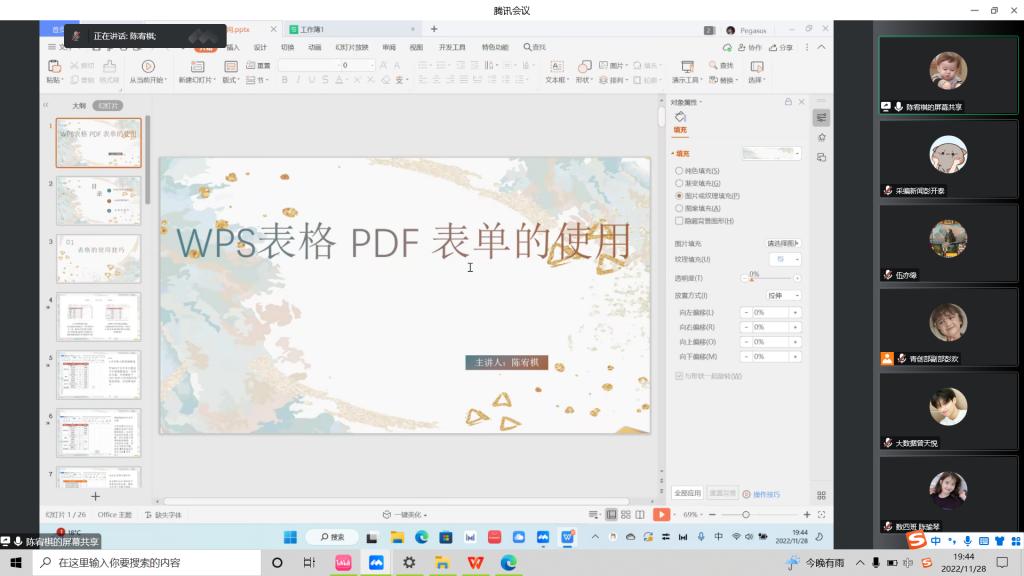Viewport: 1024px width, 576px height.
Task: Click the Format Painter icon
Action: click(109, 67)
